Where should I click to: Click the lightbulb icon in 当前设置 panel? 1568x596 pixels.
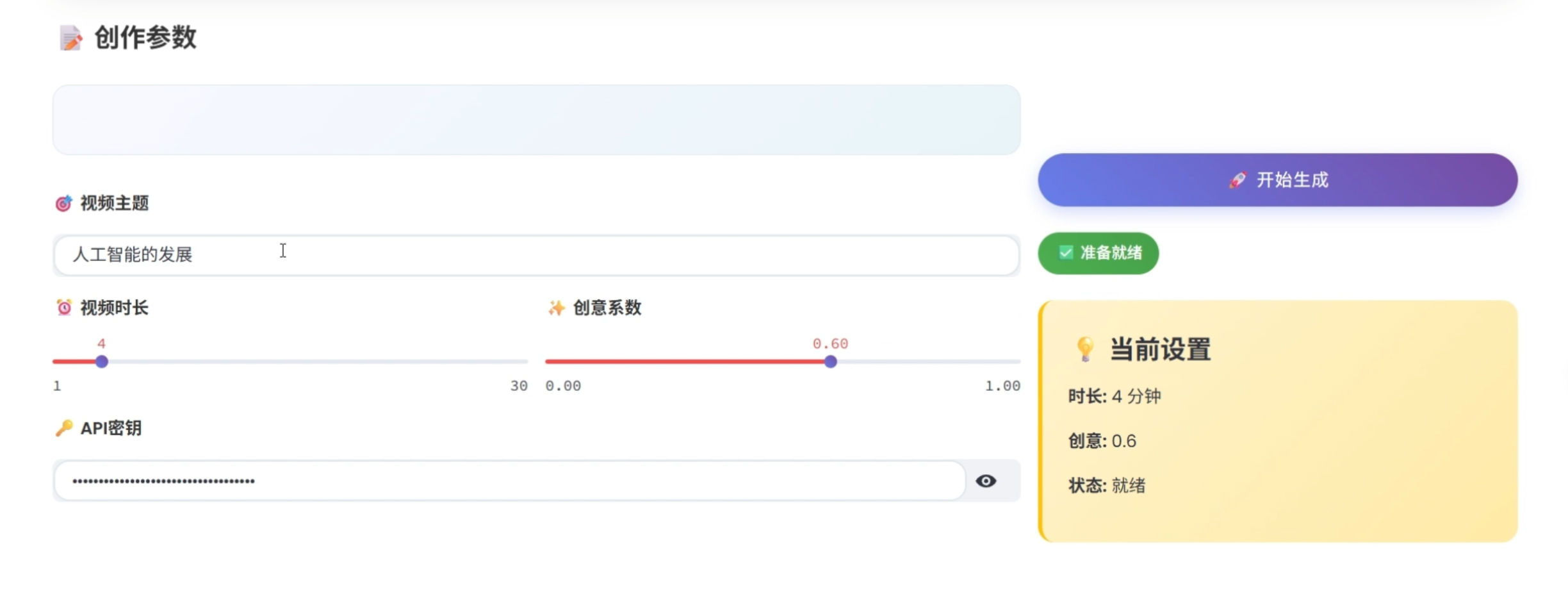point(1084,349)
